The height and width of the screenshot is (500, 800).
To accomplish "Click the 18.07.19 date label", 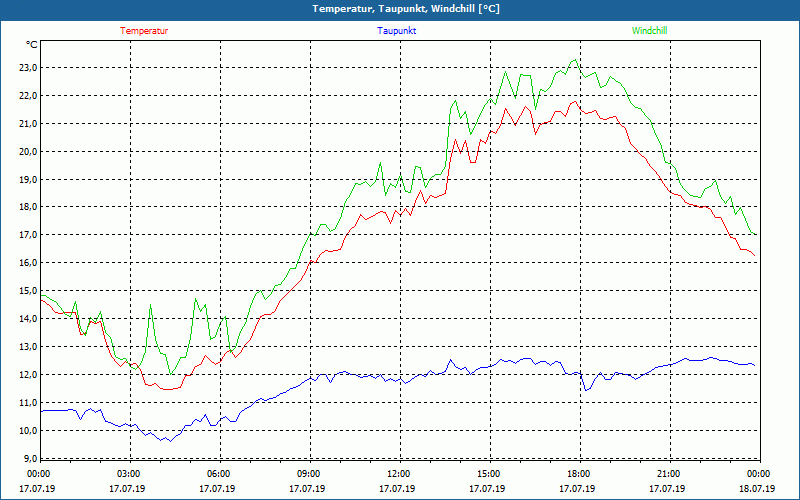I will (758, 489).
